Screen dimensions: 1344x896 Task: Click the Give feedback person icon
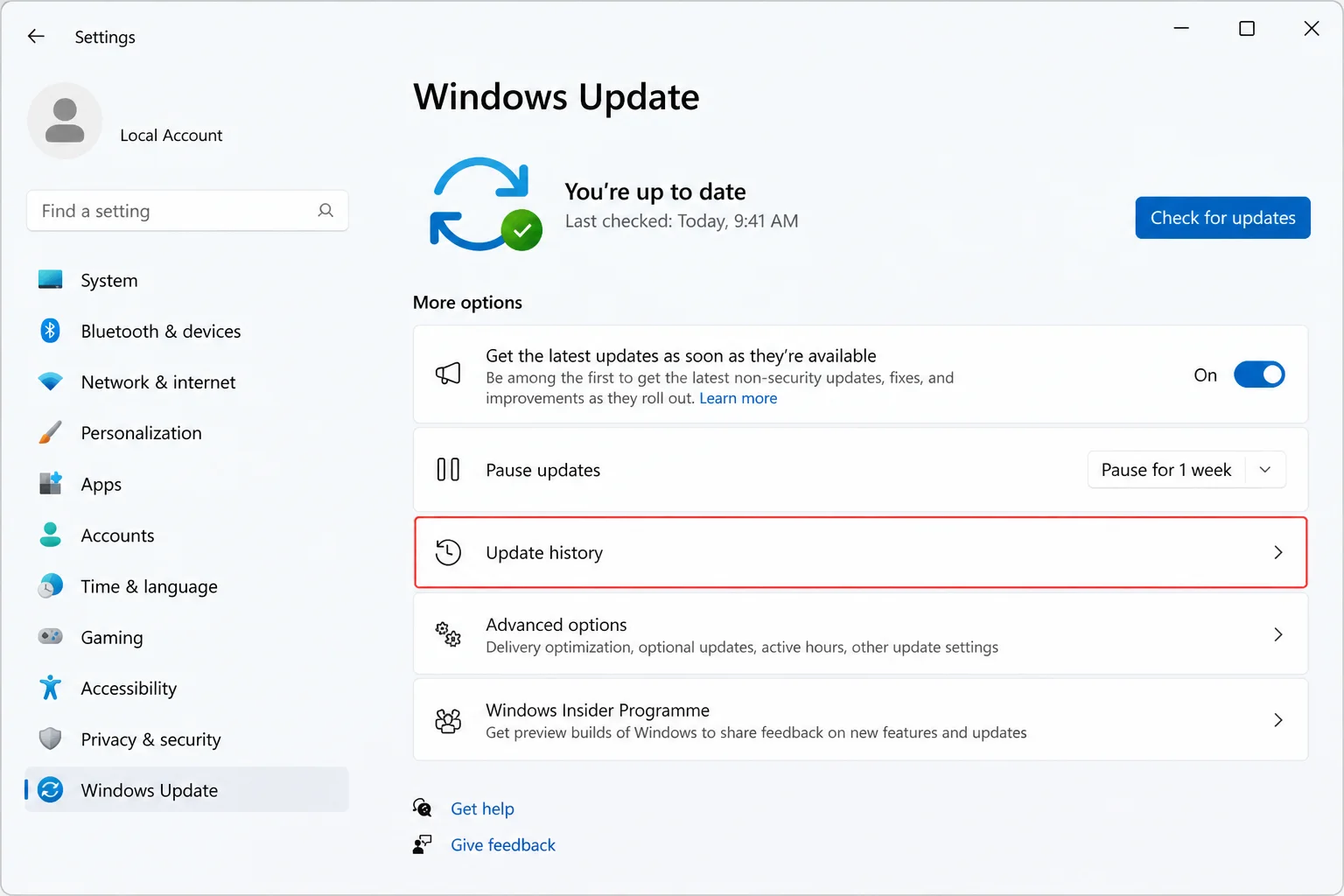[x=423, y=844]
